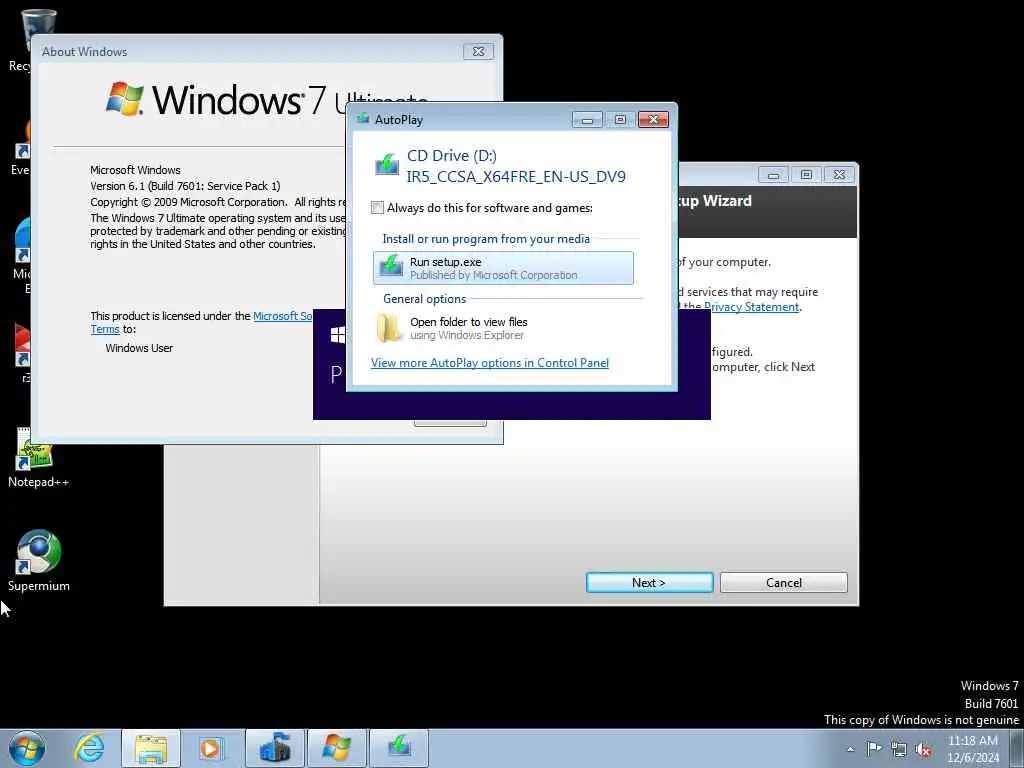Image resolution: width=1024 pixels, height=768 pixels.
Task: Open Microsoft Software License link in About Windows
Action: (283, 316)
